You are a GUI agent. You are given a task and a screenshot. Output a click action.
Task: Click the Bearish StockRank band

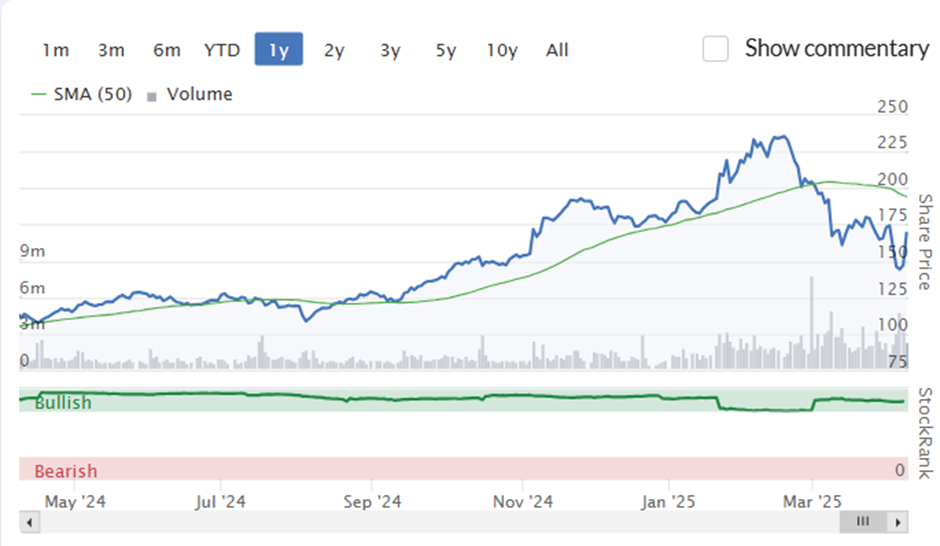tap(463, 469)
